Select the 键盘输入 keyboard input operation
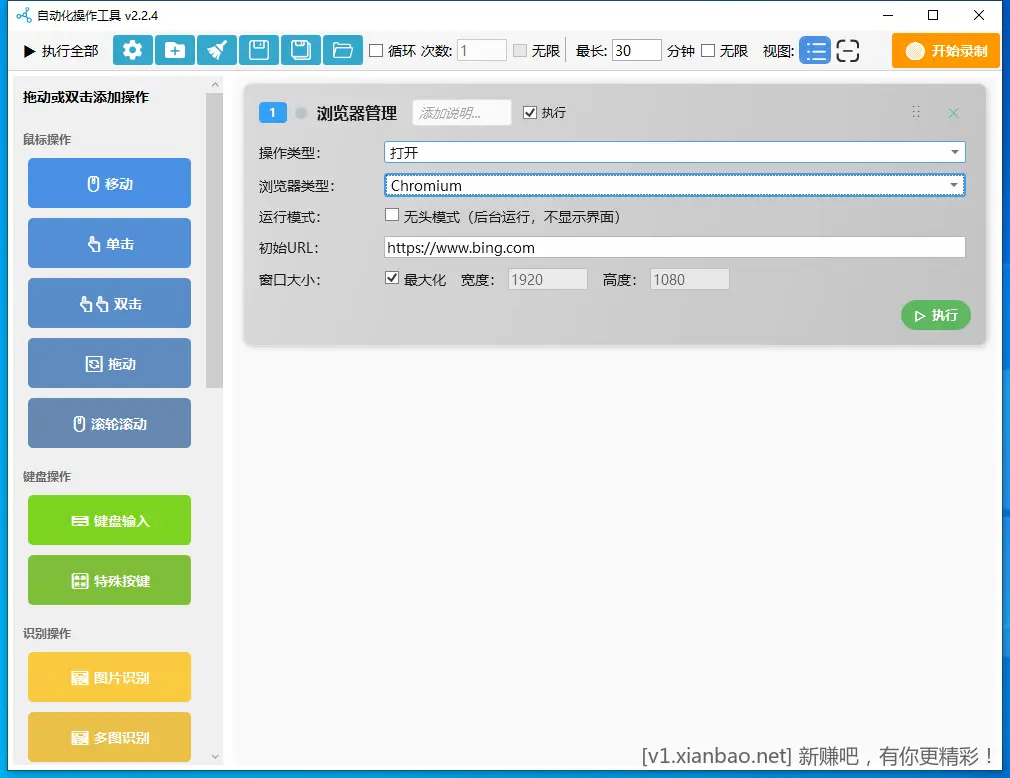Screen dimensions: 1010x778 pos(109,520)
